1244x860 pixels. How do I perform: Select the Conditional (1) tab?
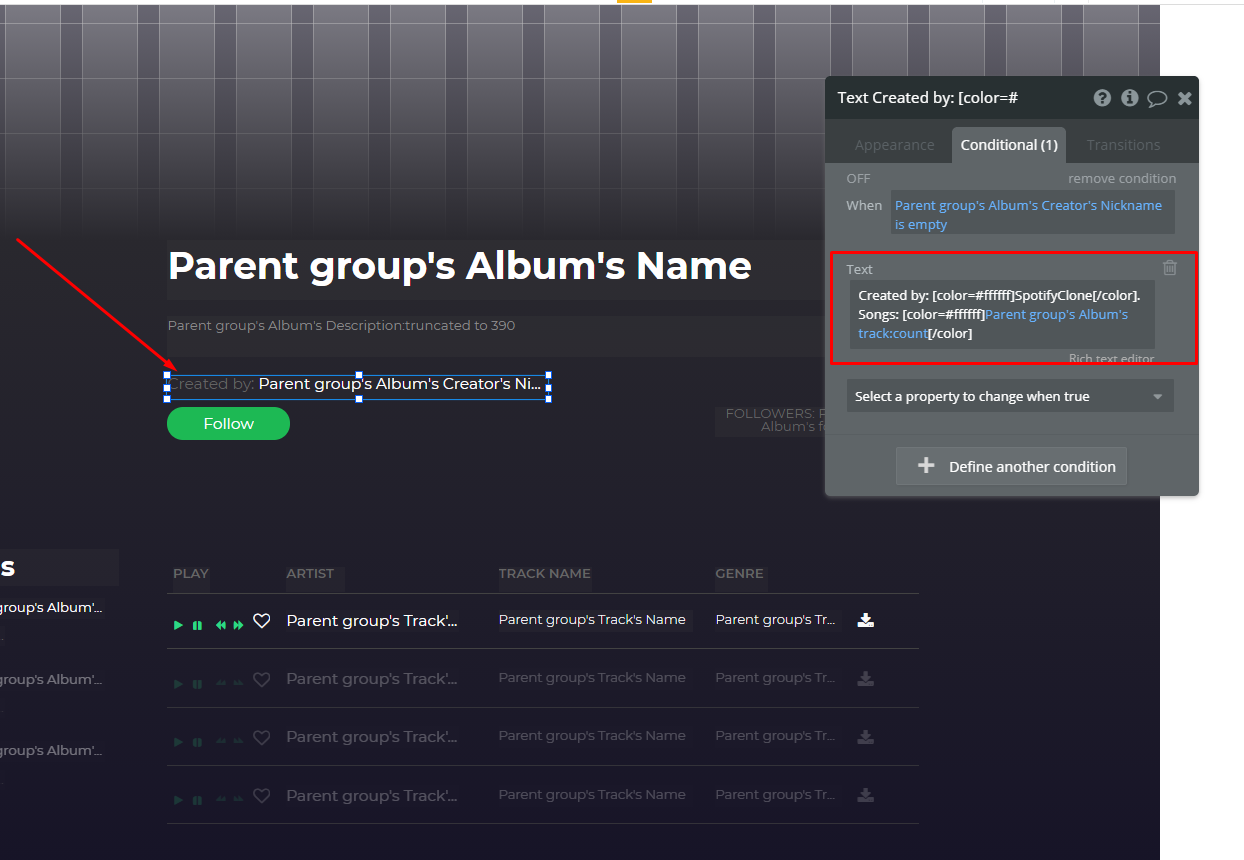click(x=1009, y=145)
